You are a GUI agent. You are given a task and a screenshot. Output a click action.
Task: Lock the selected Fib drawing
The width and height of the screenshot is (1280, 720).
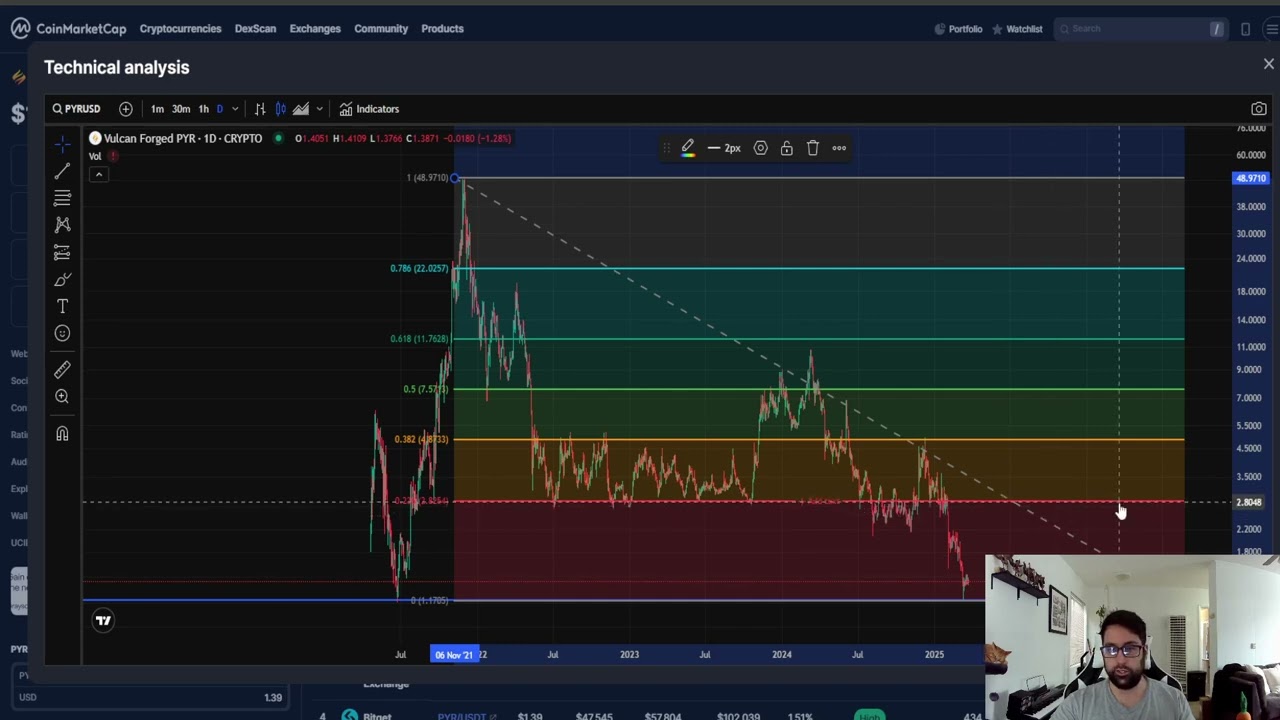787,148
